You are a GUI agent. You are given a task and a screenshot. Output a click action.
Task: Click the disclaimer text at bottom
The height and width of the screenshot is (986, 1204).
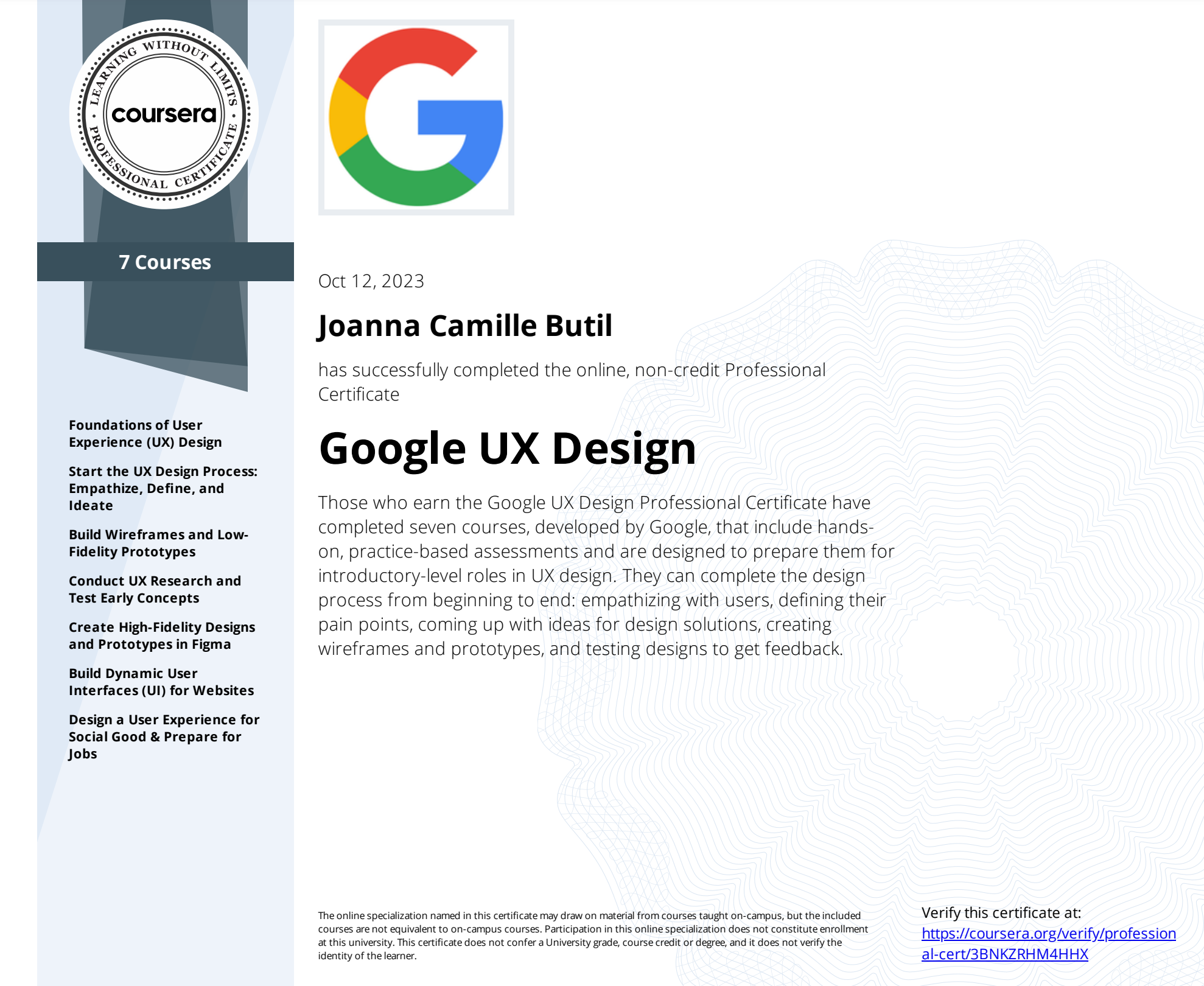[x=592, y=935]
